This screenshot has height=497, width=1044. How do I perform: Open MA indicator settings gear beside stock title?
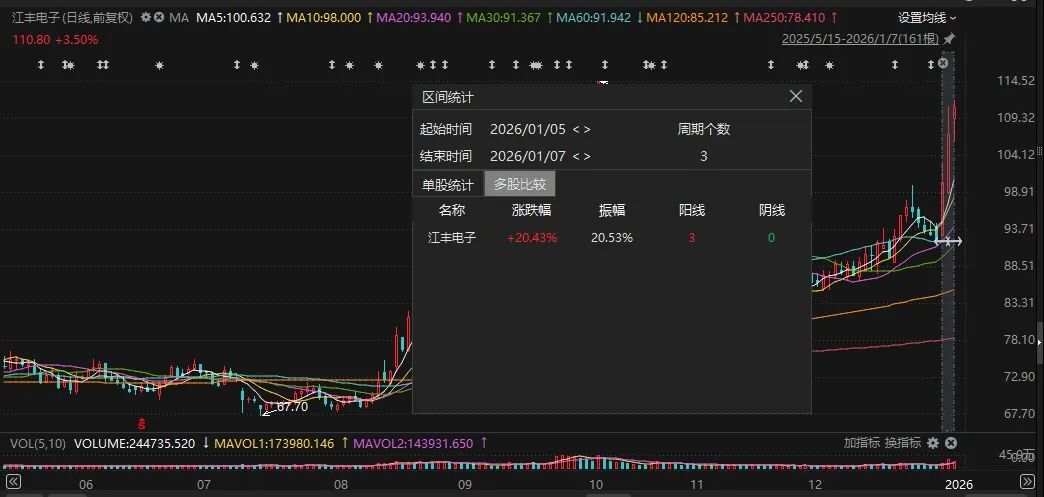point(146,17)
